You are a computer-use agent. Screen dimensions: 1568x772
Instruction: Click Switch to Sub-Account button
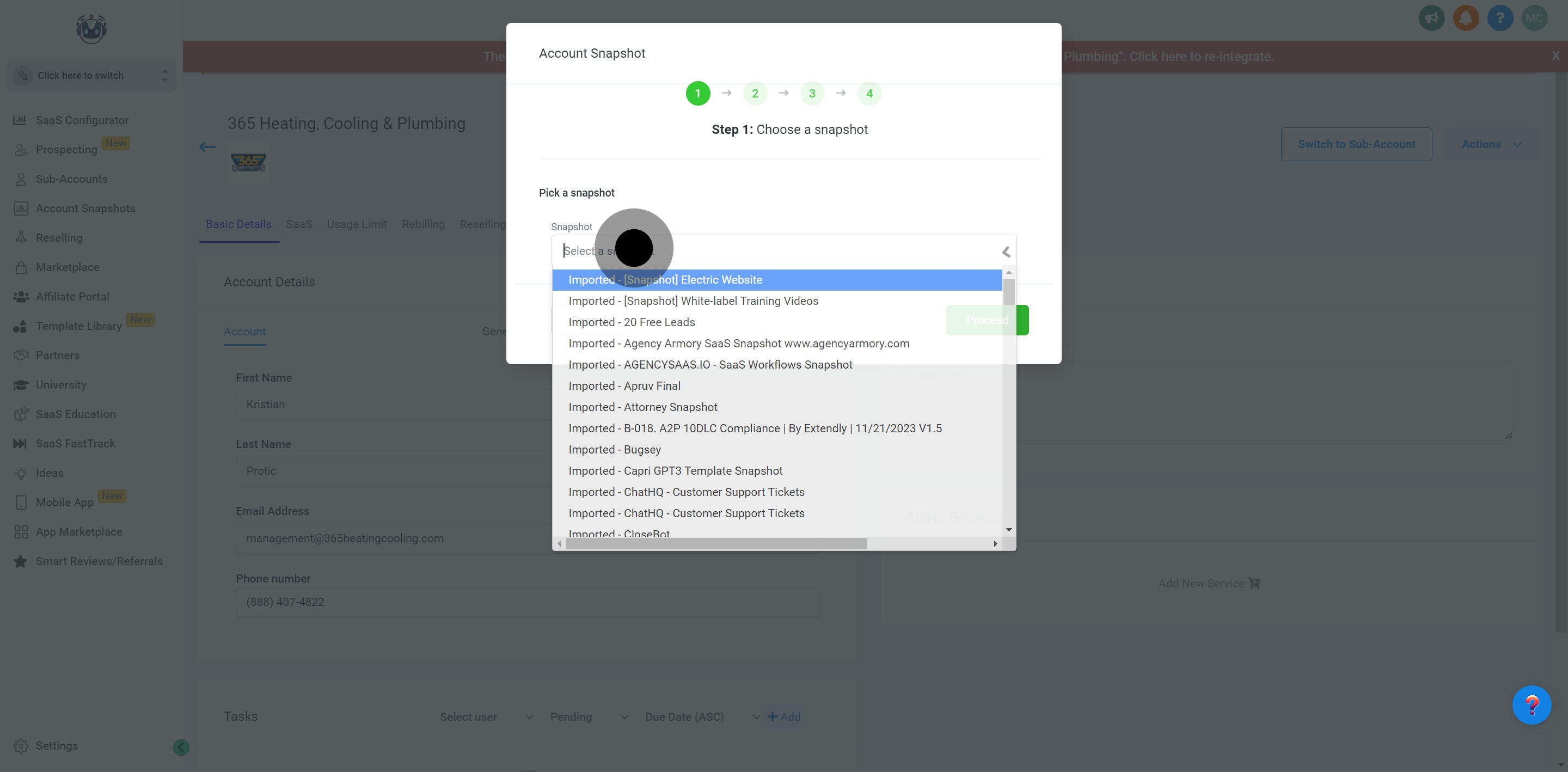click(1356, 144)
